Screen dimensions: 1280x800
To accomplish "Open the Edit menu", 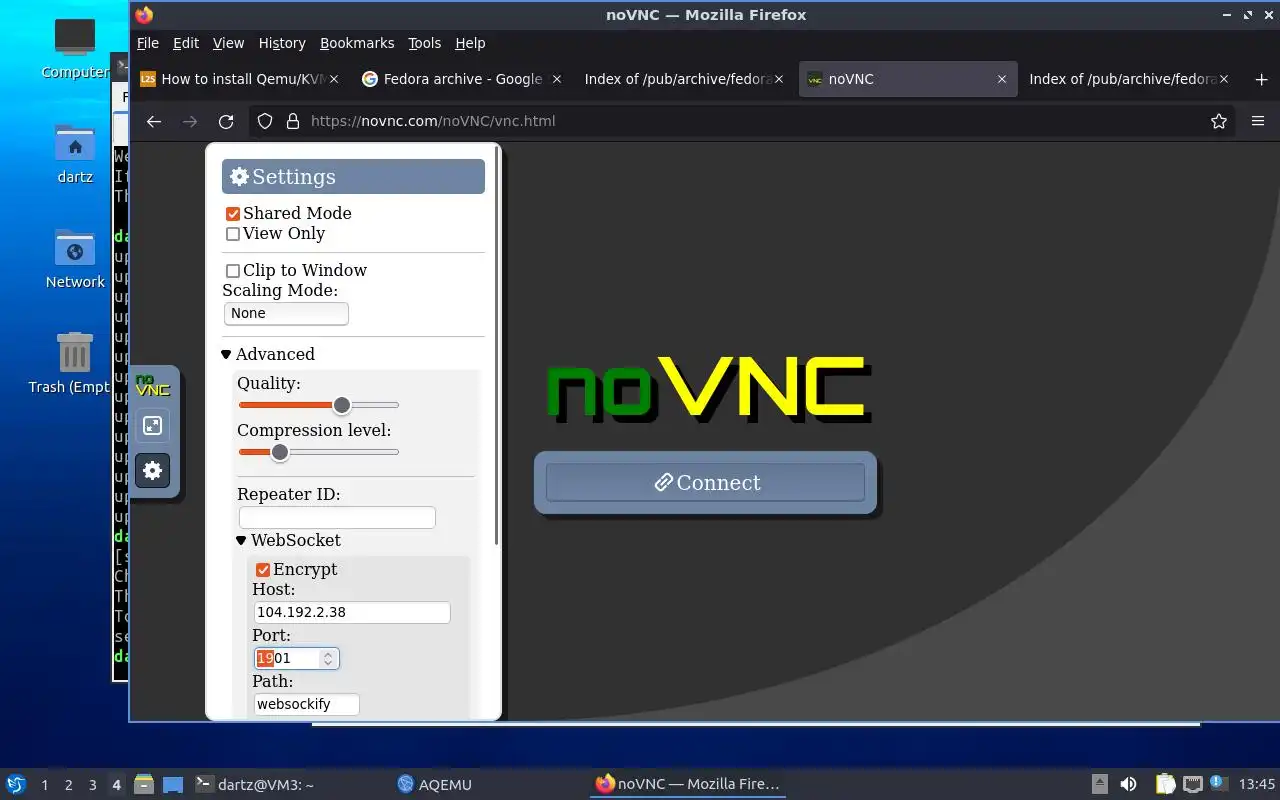I will pyautogui.click(x=186, y=43).
